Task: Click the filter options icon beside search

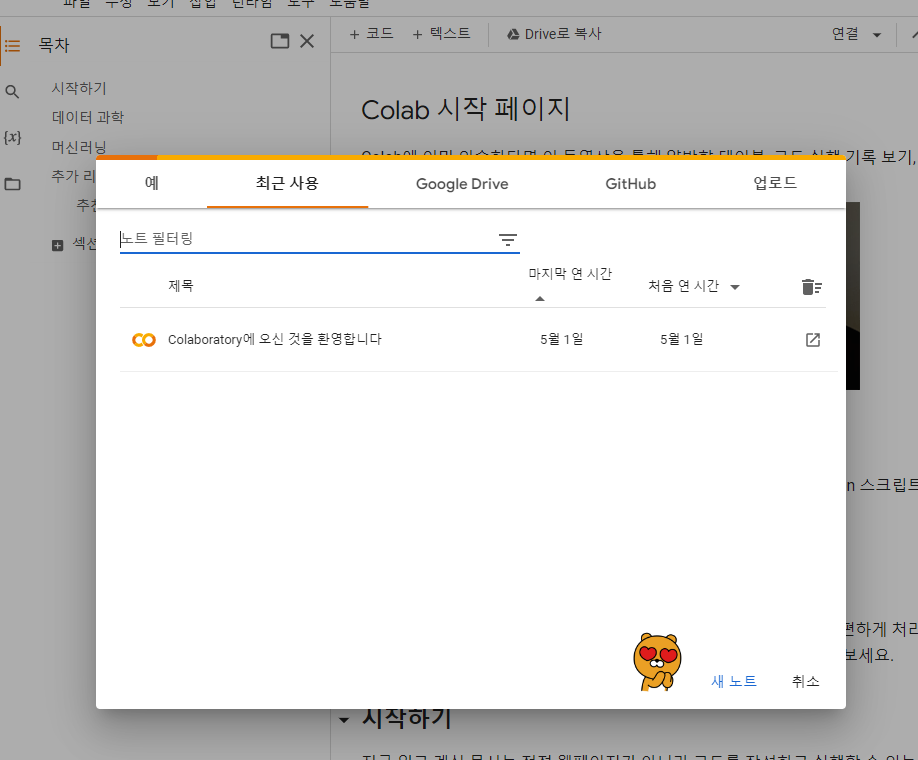Action: (x=508, y=239)
